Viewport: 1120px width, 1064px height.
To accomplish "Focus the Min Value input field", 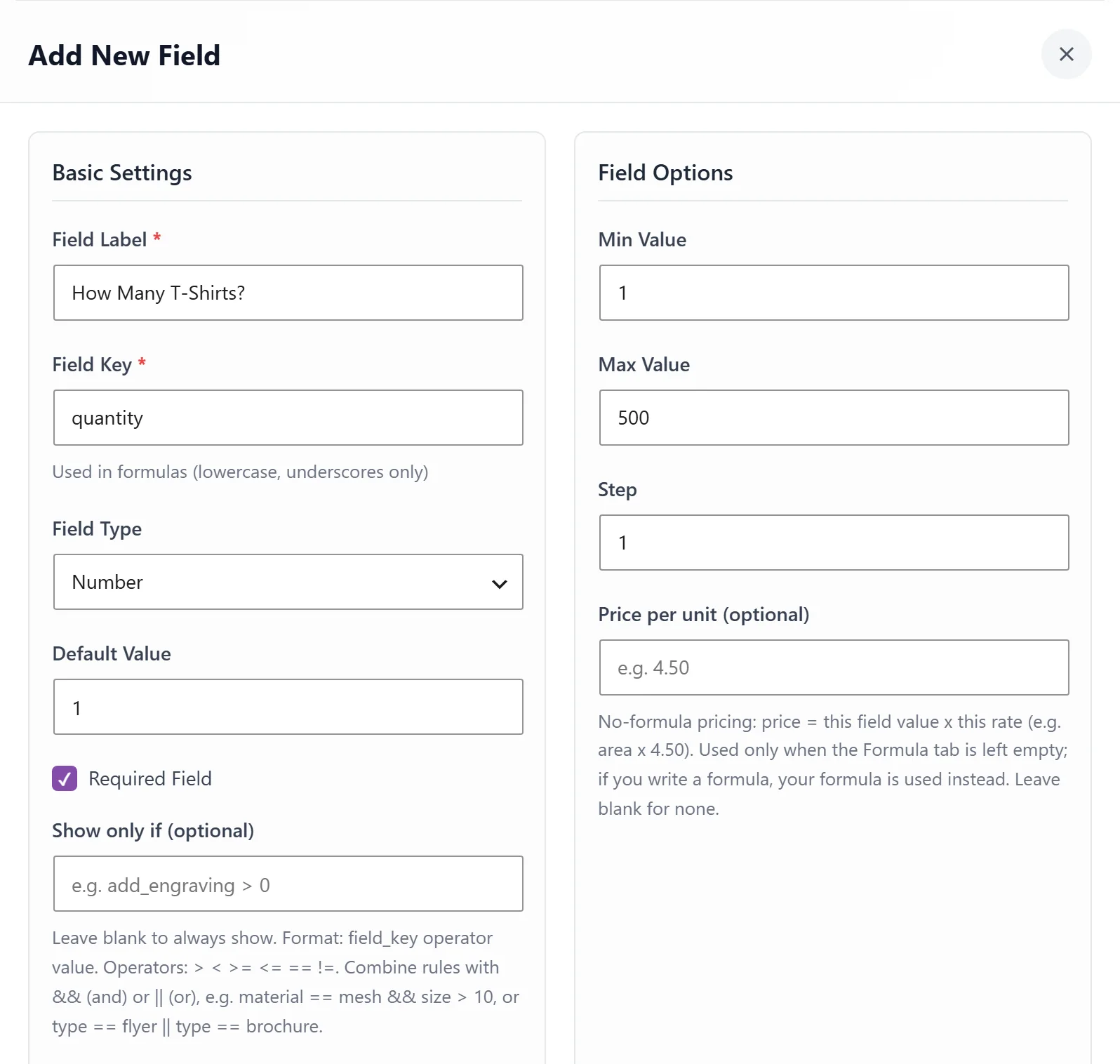I will 834,293.
